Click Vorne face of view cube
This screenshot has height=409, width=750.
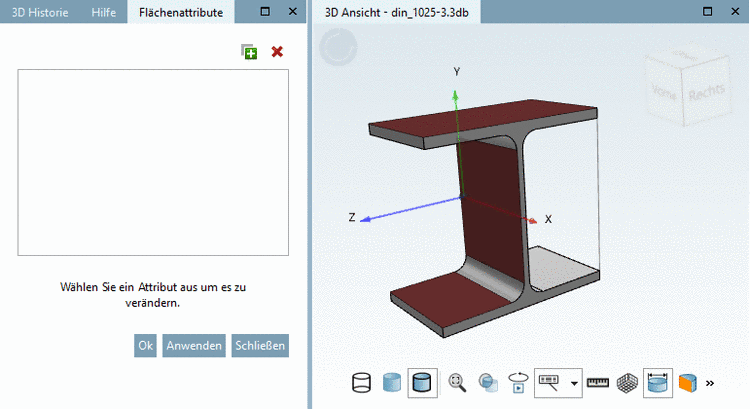(x=664, y=91)
